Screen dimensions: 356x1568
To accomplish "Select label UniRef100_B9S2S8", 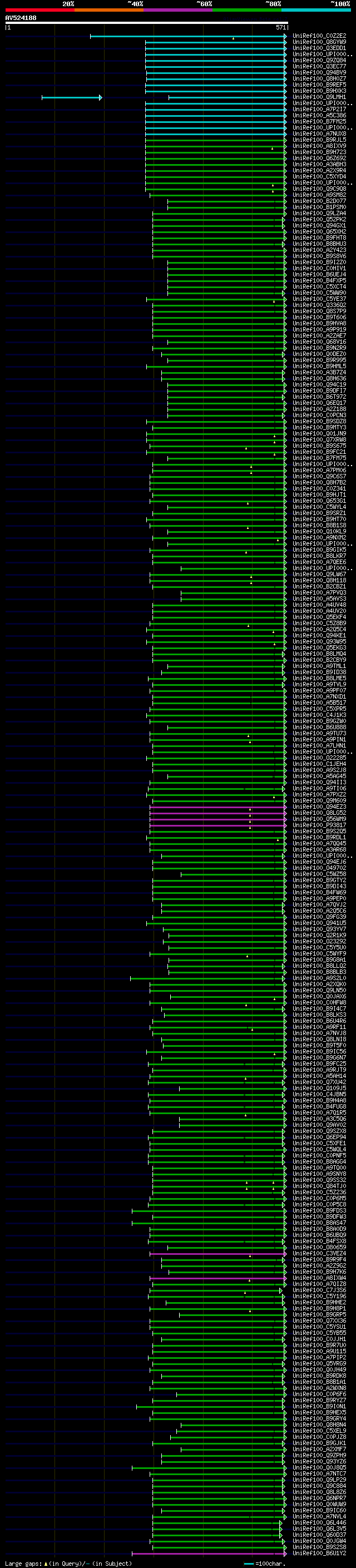I will 319,1548.
